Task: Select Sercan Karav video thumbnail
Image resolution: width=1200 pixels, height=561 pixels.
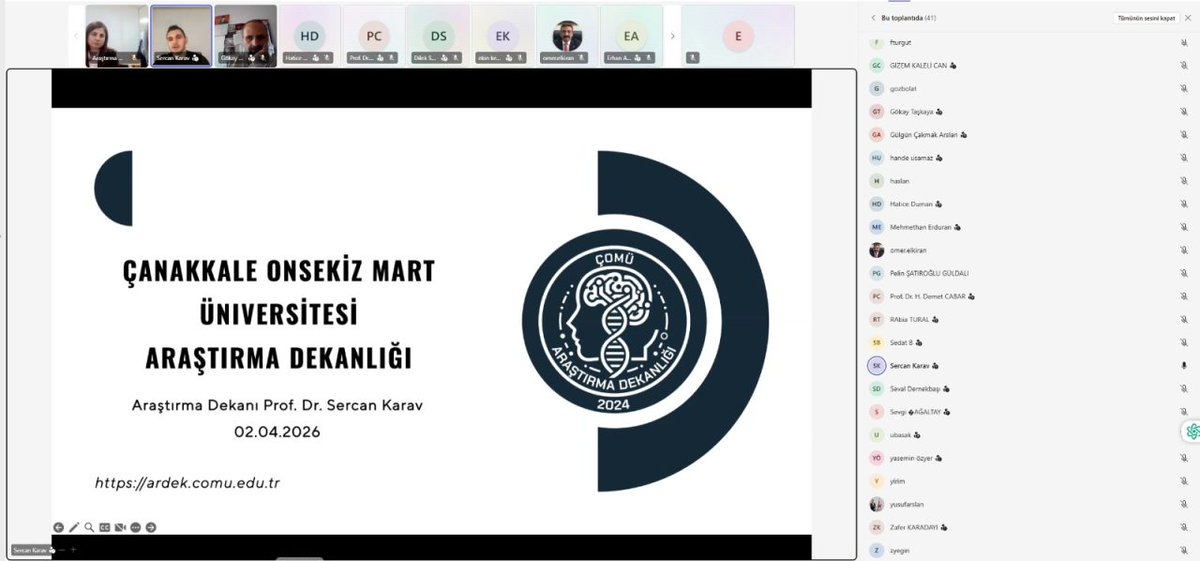Action: (x=181, y=36)
